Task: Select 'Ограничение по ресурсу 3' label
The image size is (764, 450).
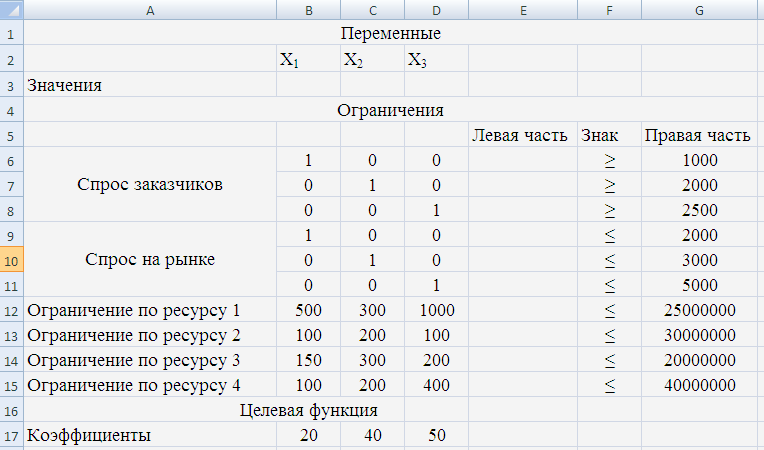Action: (x=150, y=360)
